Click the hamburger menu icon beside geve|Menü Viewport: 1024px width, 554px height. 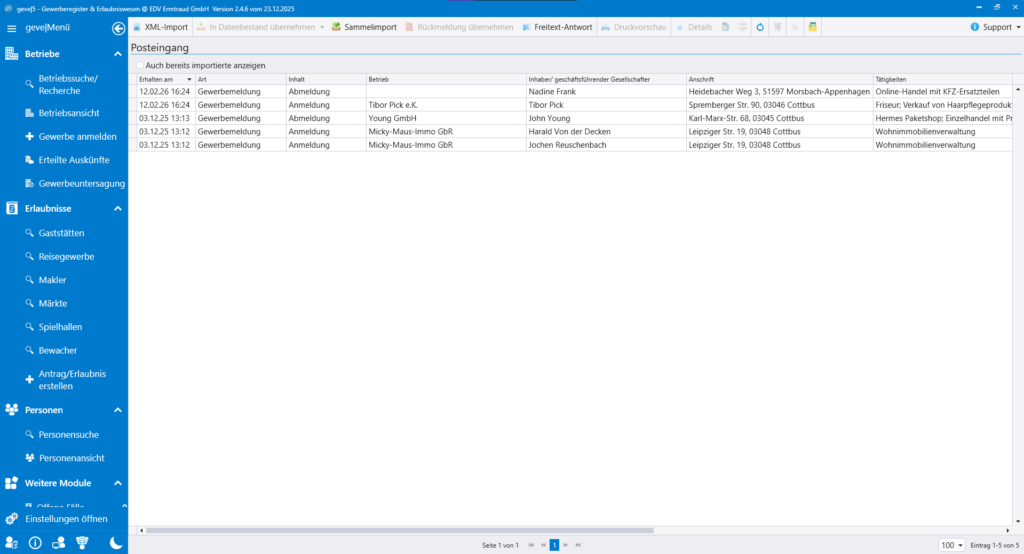coord(12,29)
